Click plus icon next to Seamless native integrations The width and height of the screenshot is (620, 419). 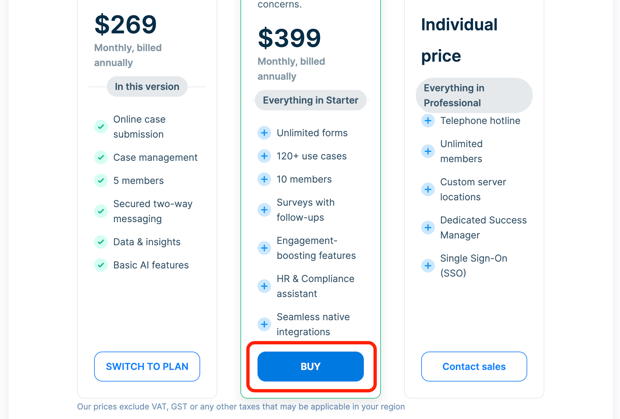(x=264, y=324)
